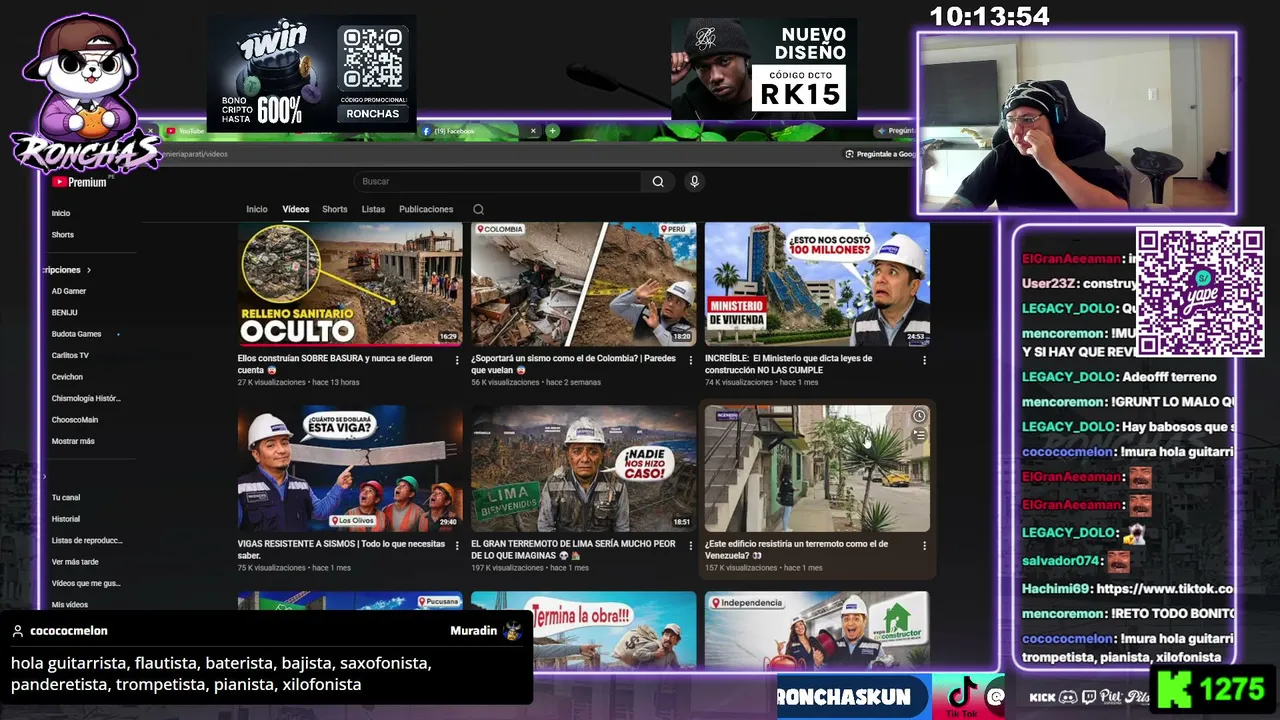Open video title Ellos construían SOBRE BASURA
Viewport: 1280px width, 720px height.
[x=335, y=364]
